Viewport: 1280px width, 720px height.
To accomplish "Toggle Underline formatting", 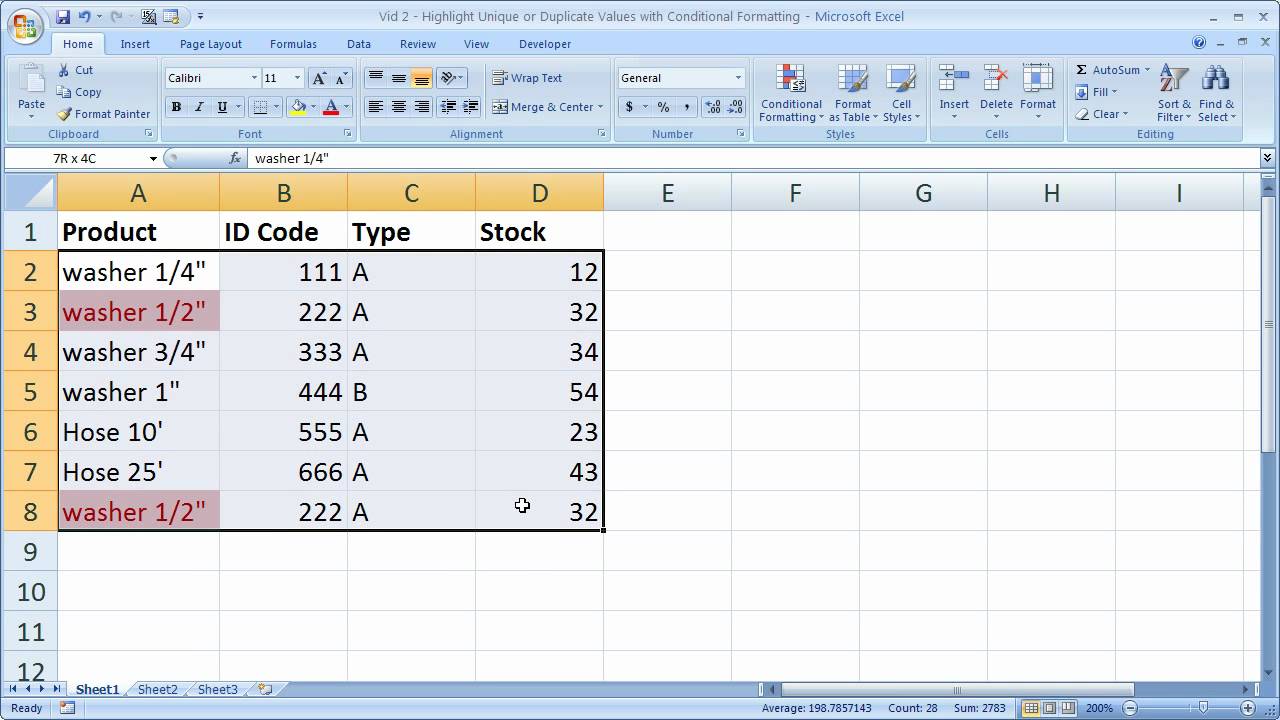I will click(x=222, y=107).
